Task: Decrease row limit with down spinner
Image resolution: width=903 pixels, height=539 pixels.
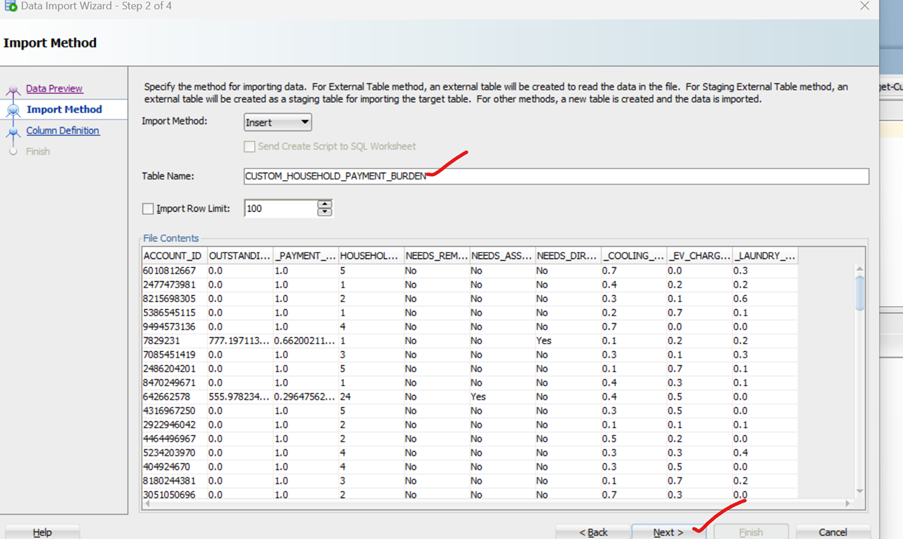Action: coord(325,212)
